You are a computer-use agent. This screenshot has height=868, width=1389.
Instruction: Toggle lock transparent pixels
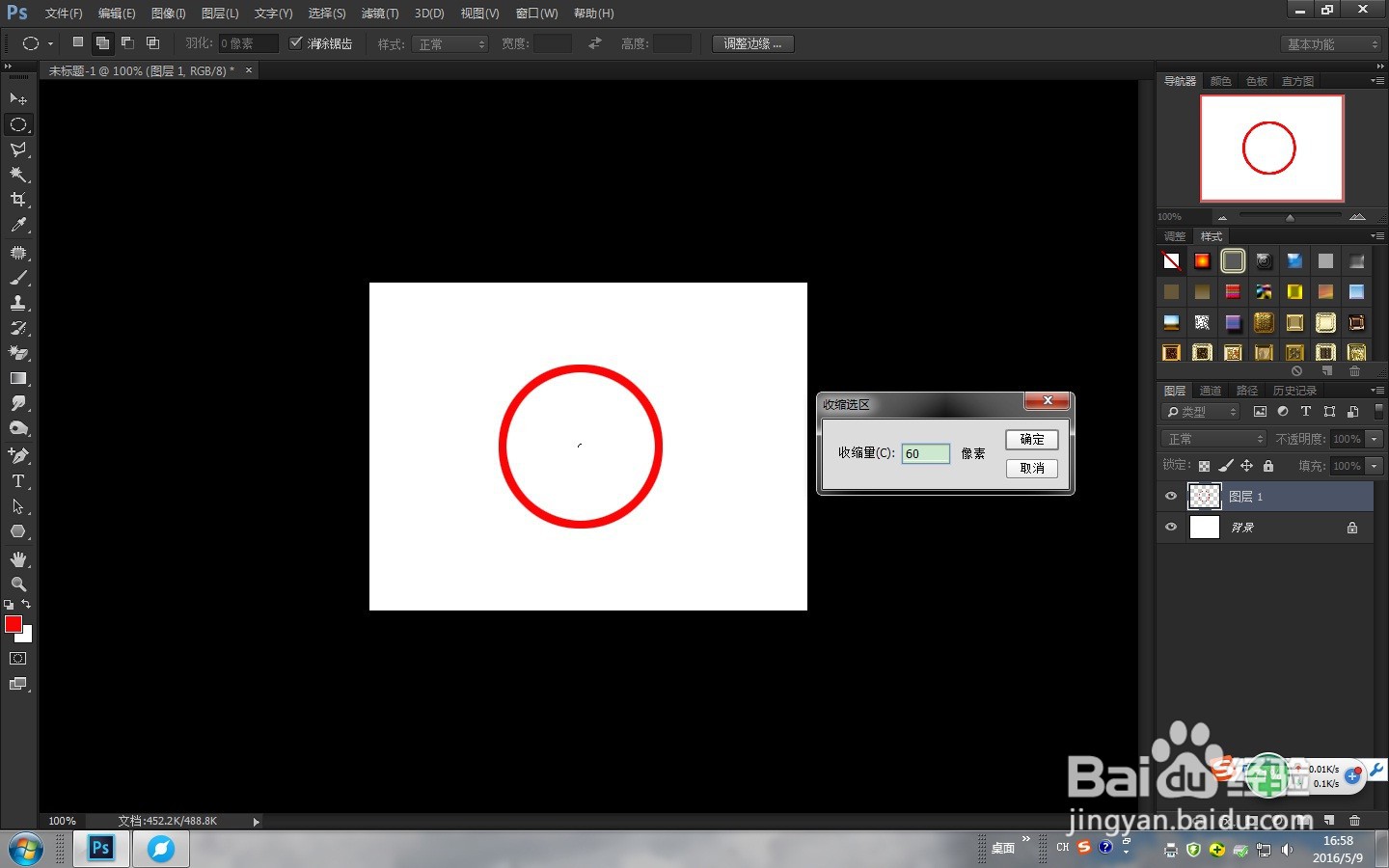[x=1204, y=466]
